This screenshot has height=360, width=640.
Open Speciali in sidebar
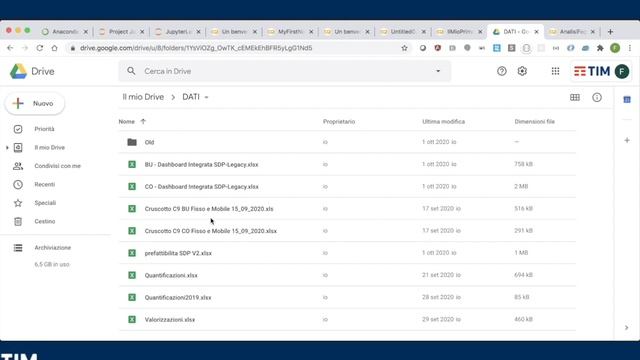click(45, 203)
